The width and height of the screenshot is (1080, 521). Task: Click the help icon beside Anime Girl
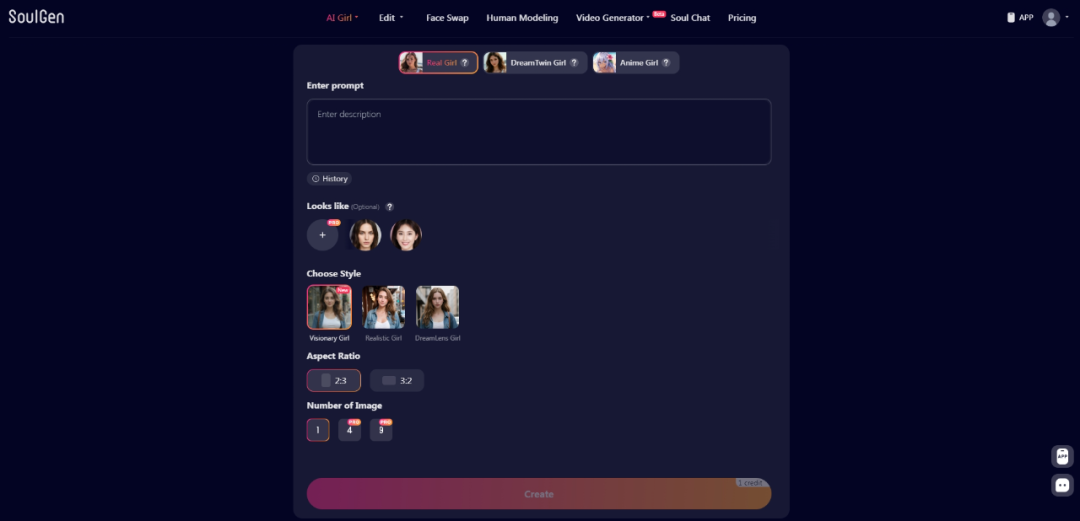coord(666,63)
